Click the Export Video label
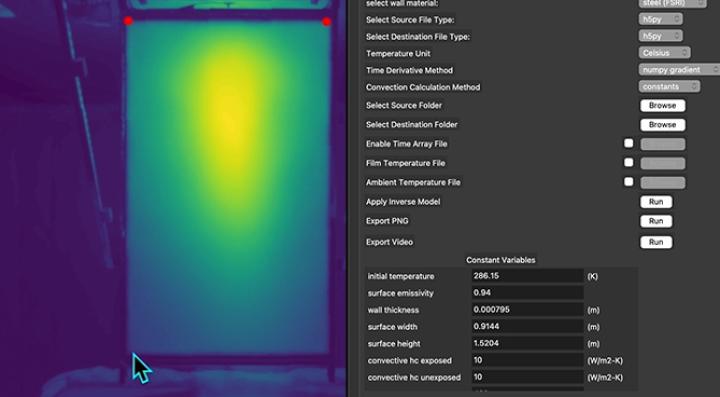This screenshot has width=720, height=397. 389,242
